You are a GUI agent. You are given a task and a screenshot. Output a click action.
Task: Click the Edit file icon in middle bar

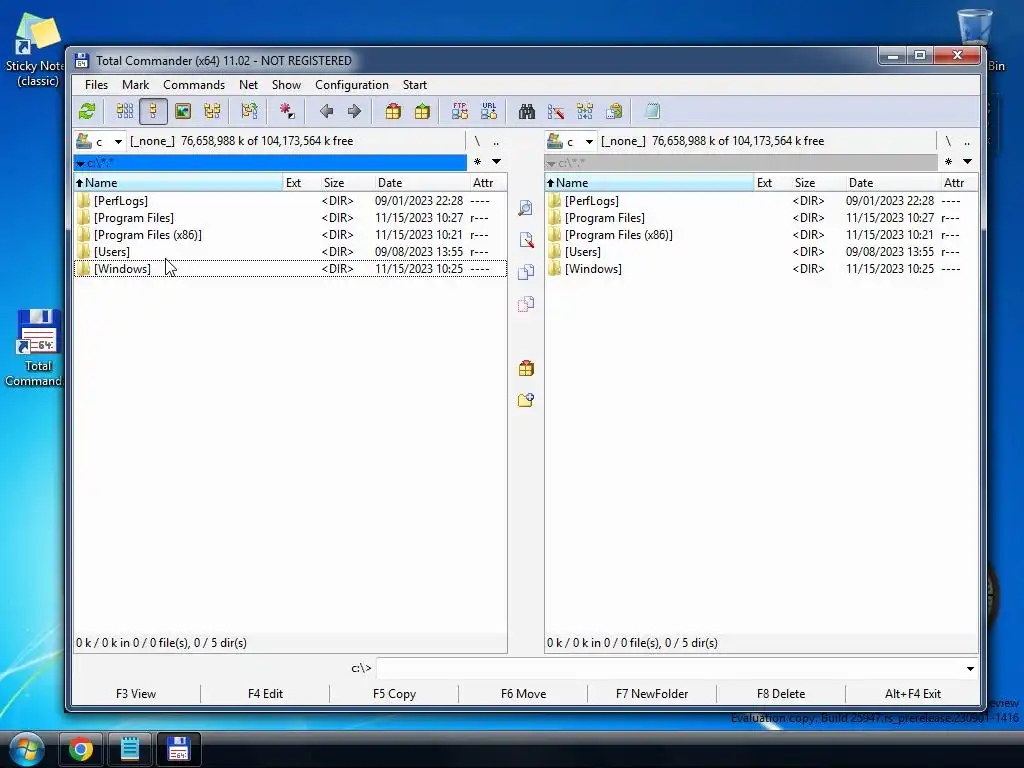pyautogui.click(x=526, y=240)
